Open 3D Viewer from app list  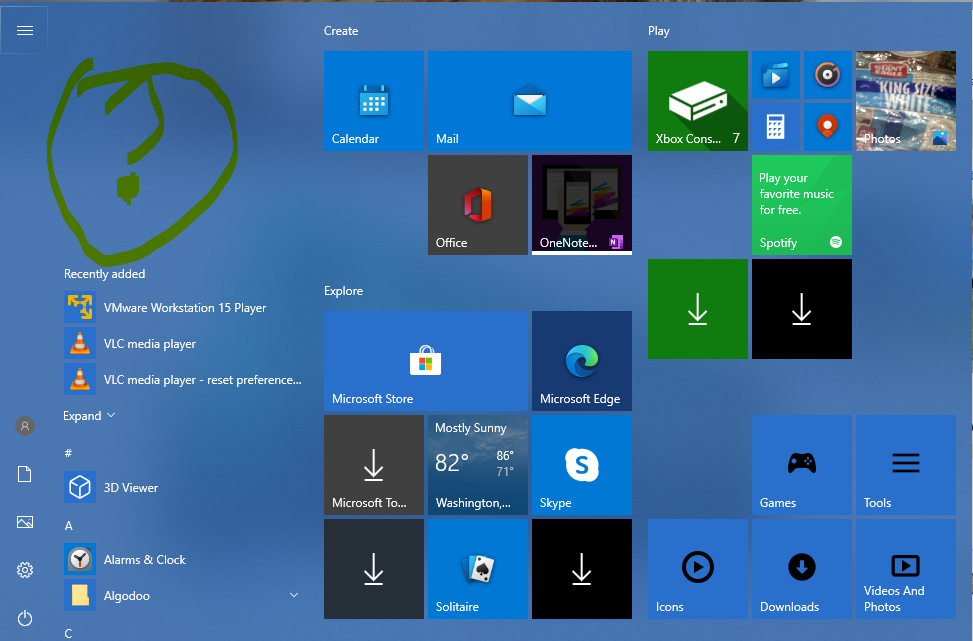[184, 487]
